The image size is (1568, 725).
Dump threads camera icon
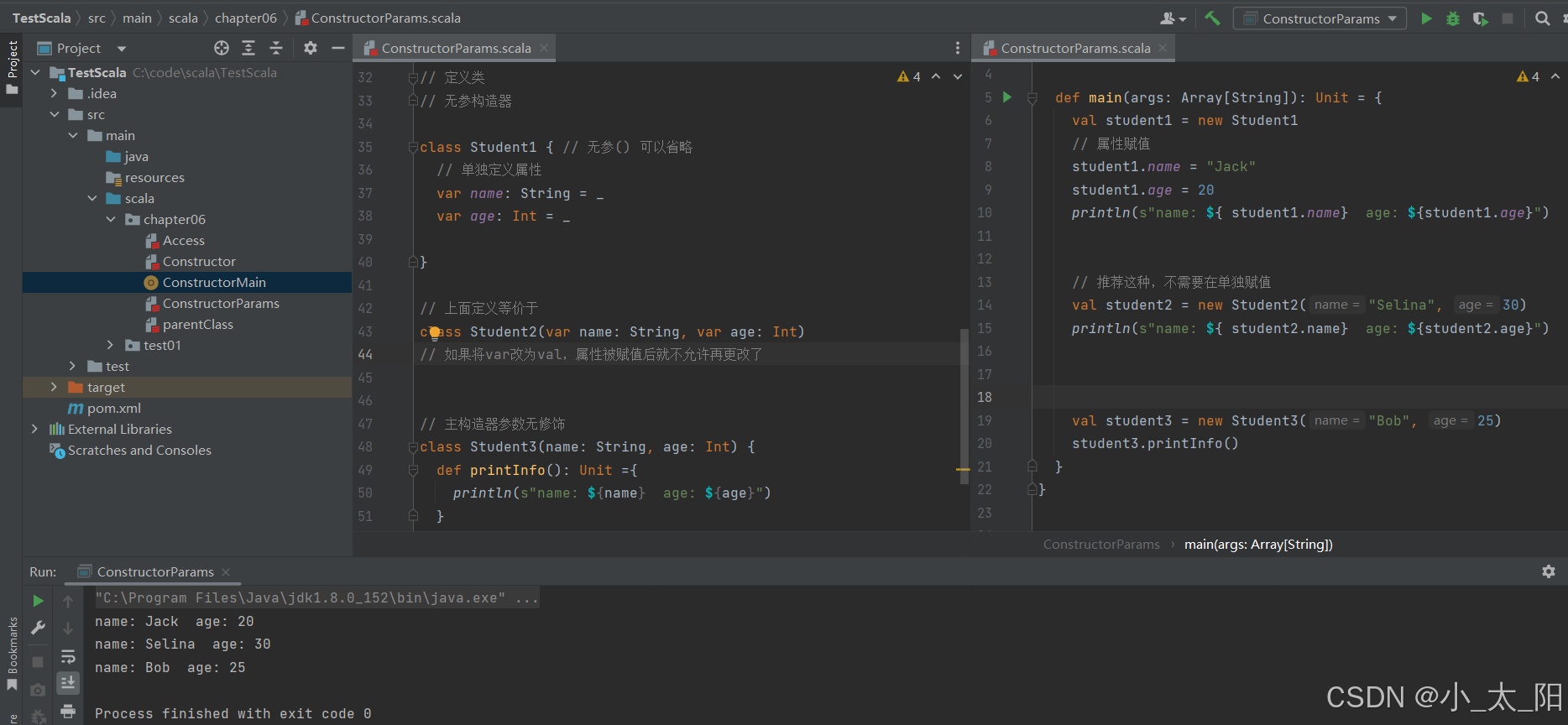38,690
